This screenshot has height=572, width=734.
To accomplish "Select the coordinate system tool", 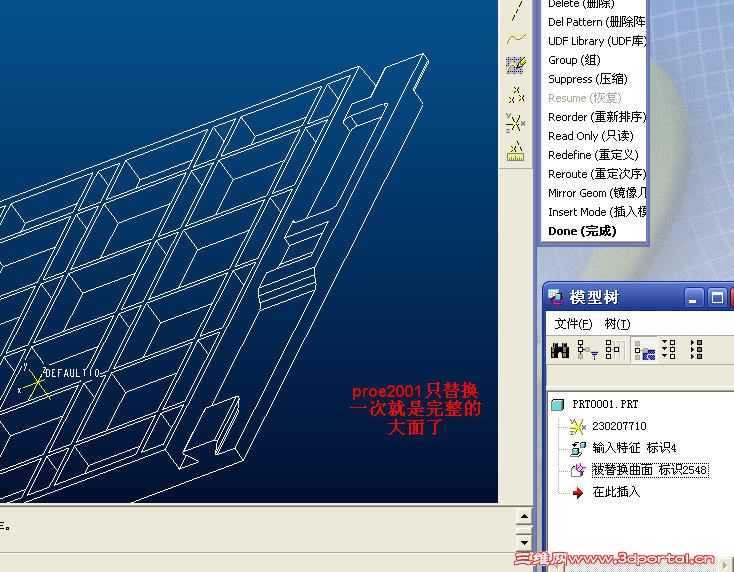I will (516, 123).
